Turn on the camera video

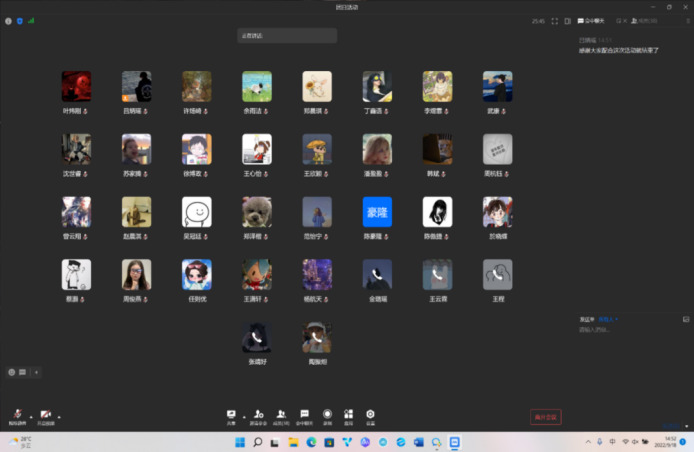46,415
